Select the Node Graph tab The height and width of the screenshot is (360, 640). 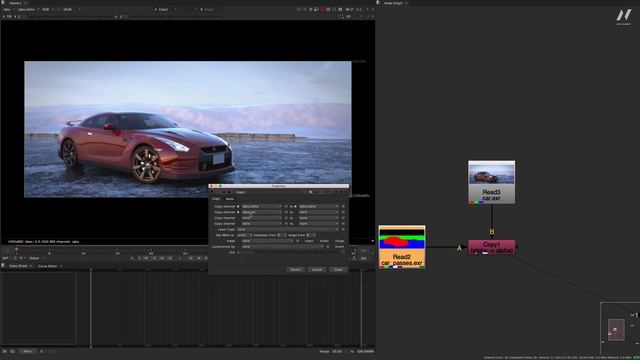coord(393,3)
